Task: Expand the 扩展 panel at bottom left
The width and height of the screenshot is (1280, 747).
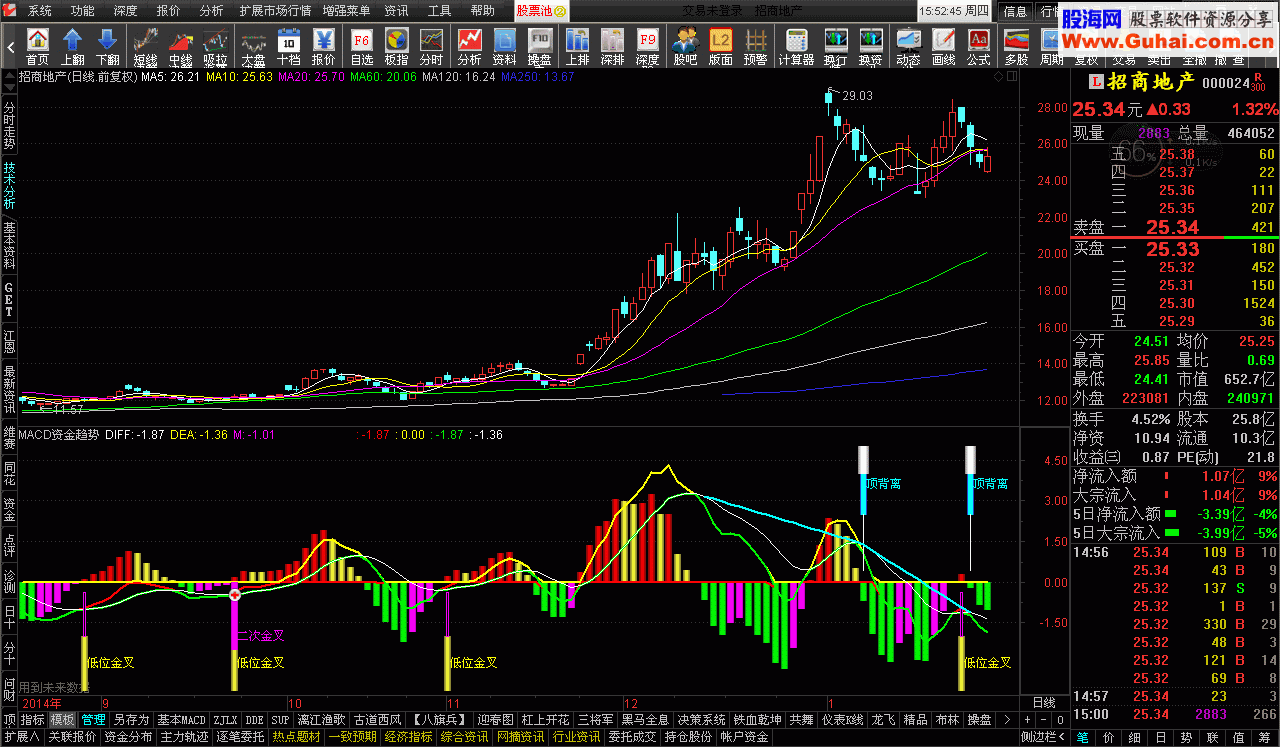Action: (20, 737)
